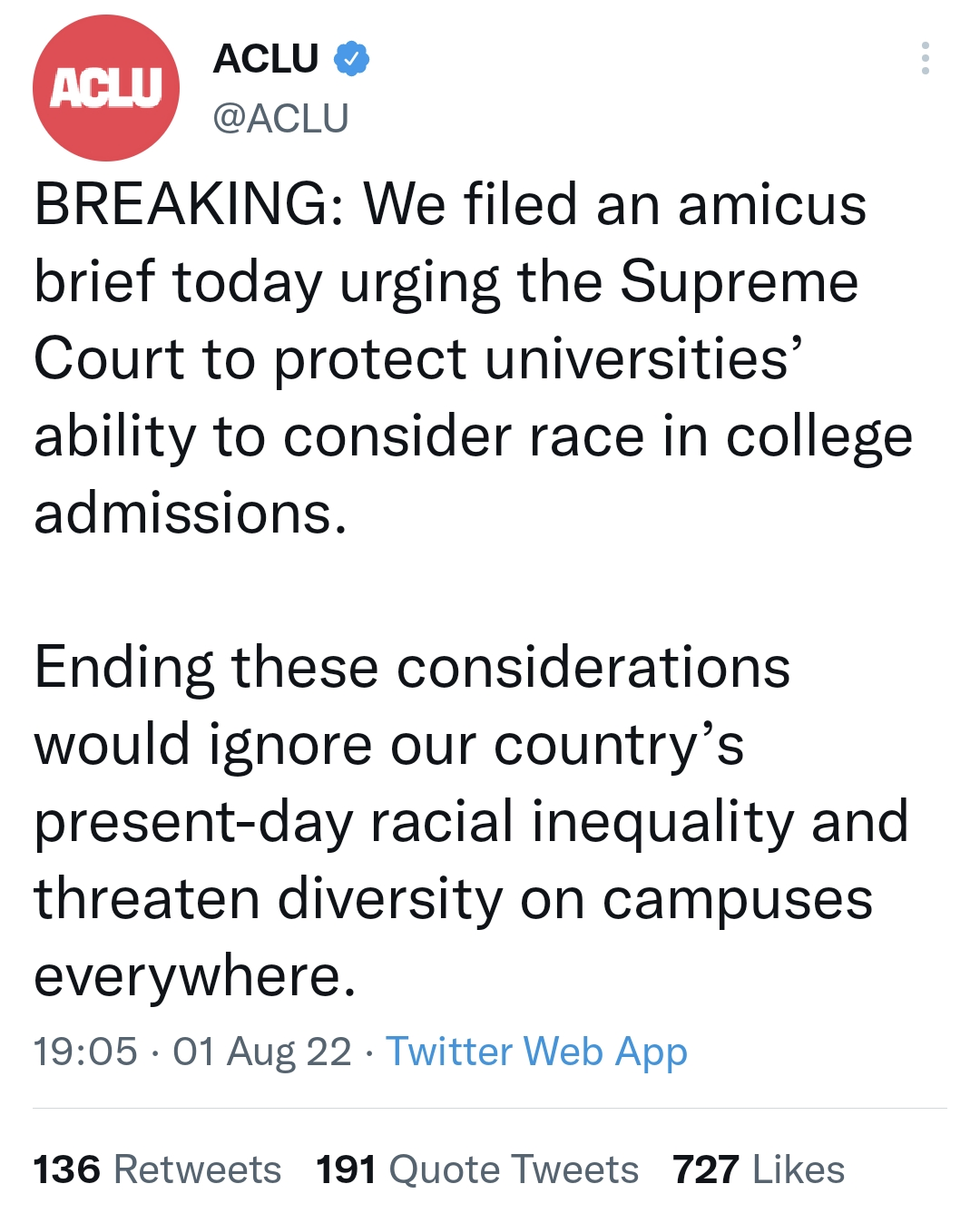View the 727 Likes list
Viewport: 980px width, 1223px height.
759,1169
